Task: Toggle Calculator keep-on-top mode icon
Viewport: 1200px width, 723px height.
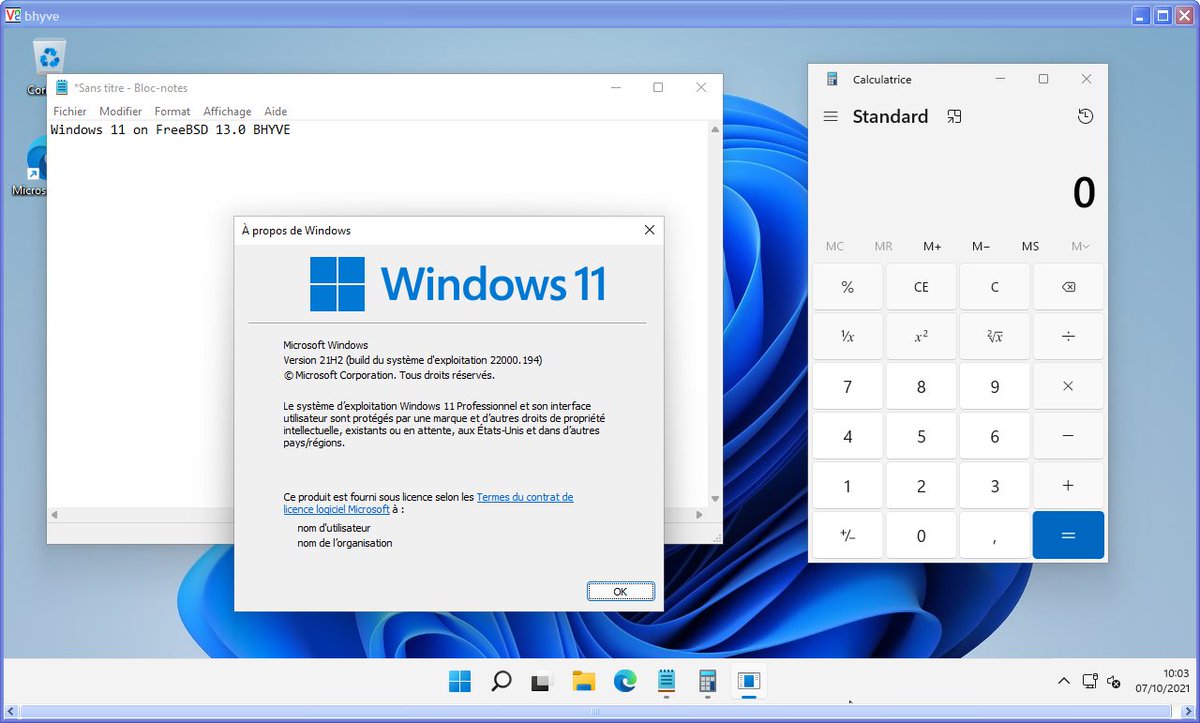Action: (x=954, y=117)
